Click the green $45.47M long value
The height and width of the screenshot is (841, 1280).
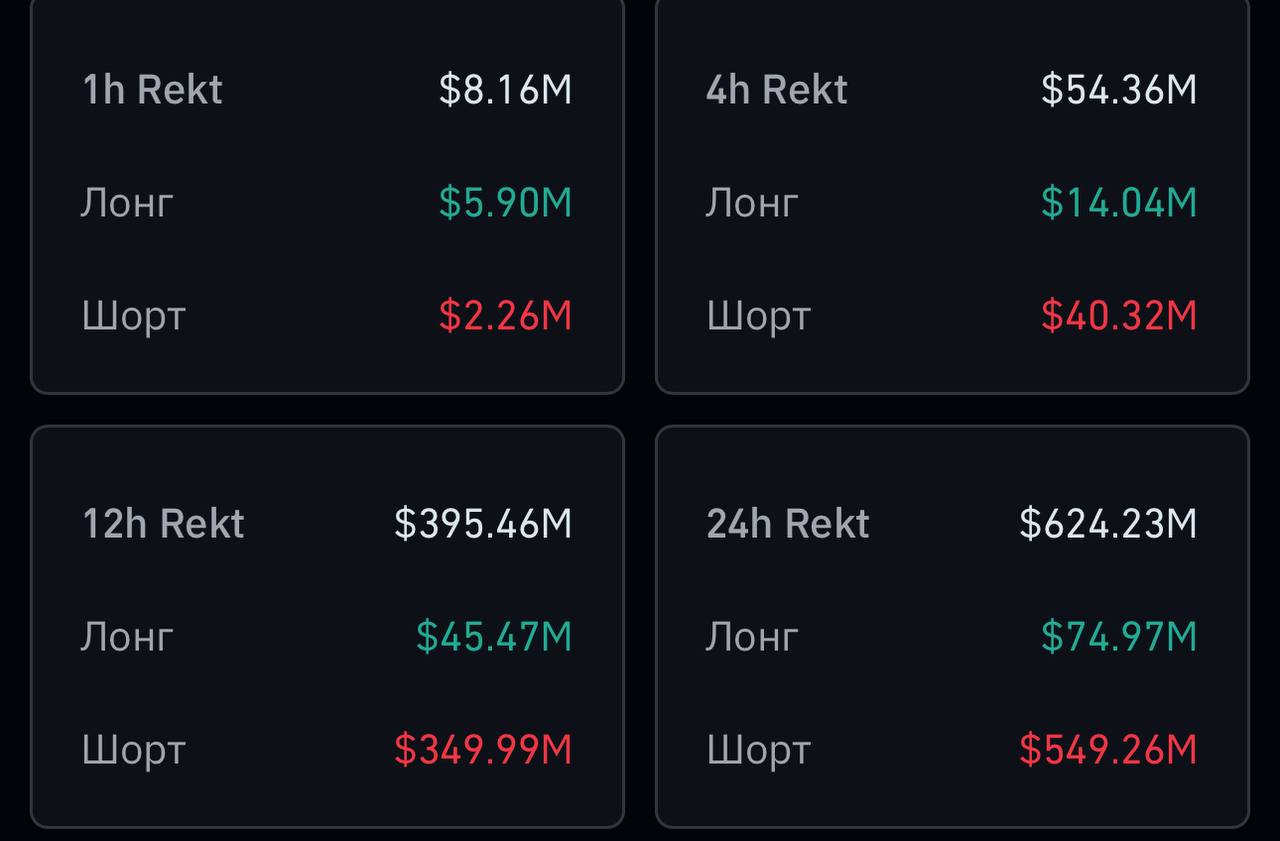(x=494, y=637)
